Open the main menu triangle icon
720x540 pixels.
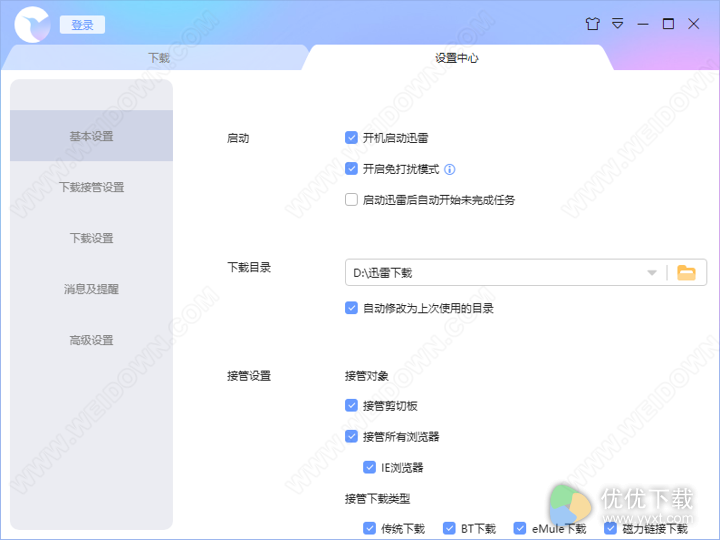pyautogui.click(x=618, y=23)
